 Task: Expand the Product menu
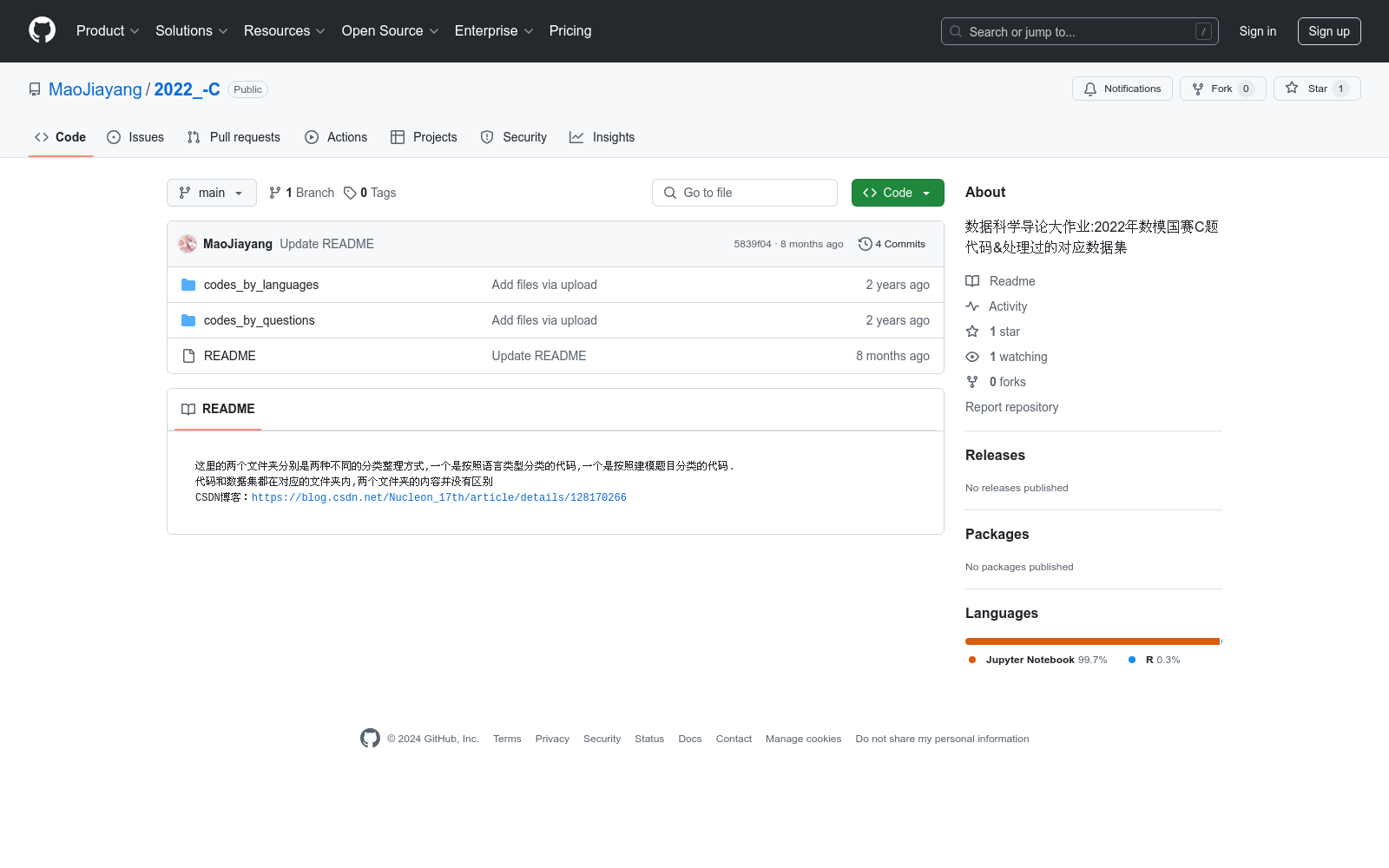tap(108, 30)
